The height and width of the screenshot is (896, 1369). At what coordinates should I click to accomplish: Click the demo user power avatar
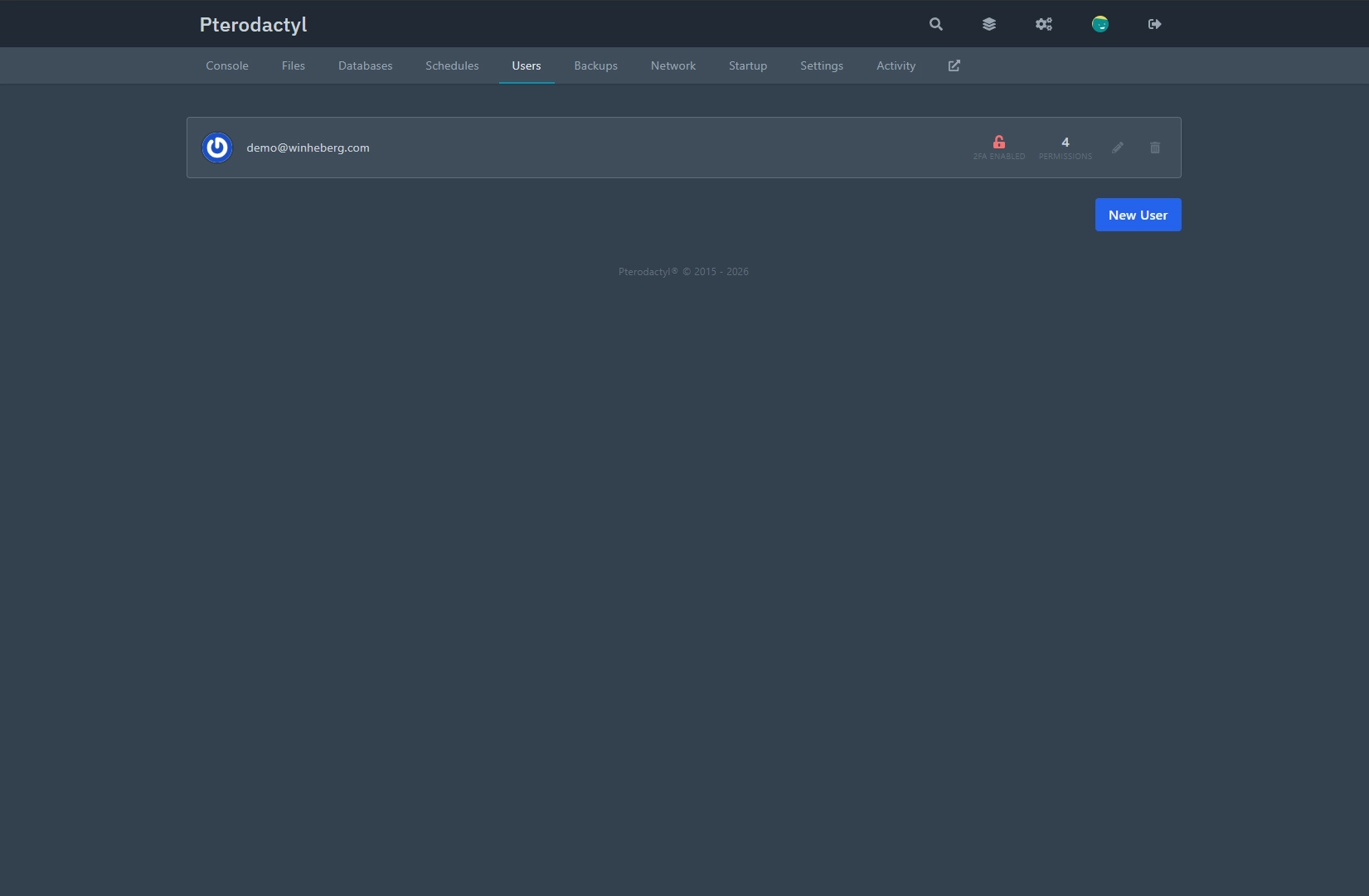tap(217, 148)
